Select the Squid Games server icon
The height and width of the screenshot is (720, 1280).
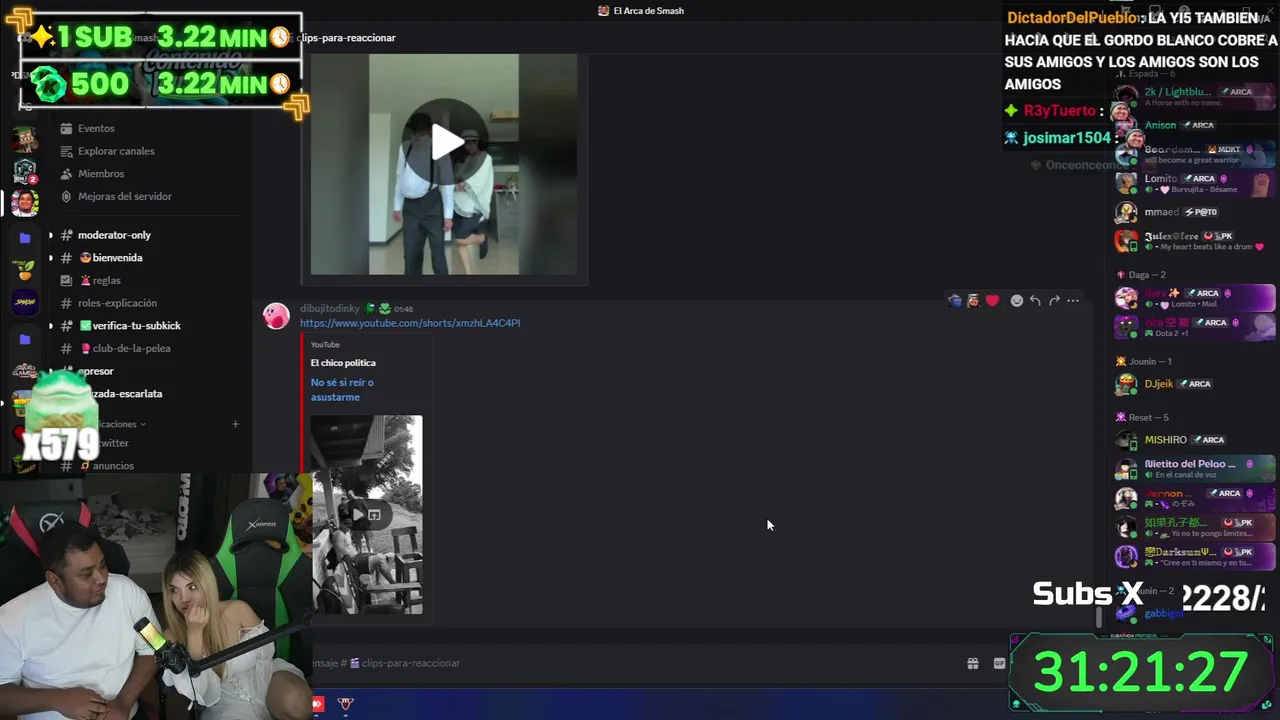coord(25,371)
